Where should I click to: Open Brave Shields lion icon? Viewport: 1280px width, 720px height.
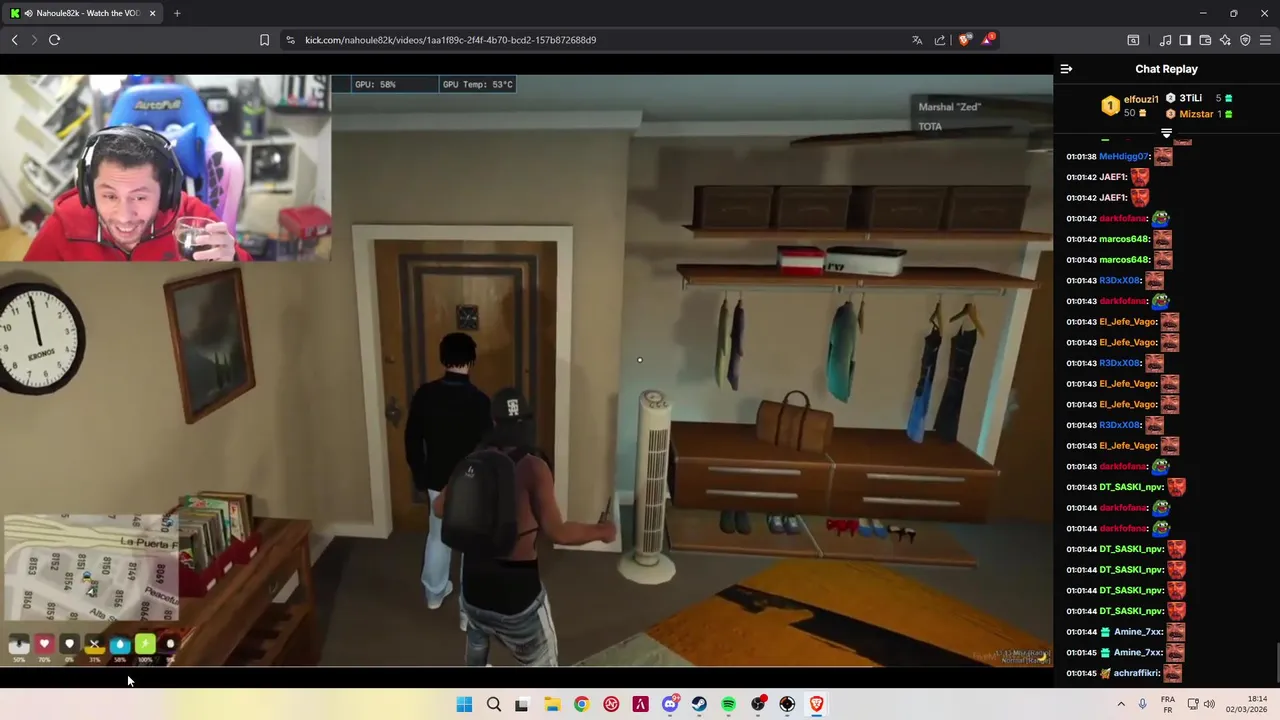tap(964, 40)
